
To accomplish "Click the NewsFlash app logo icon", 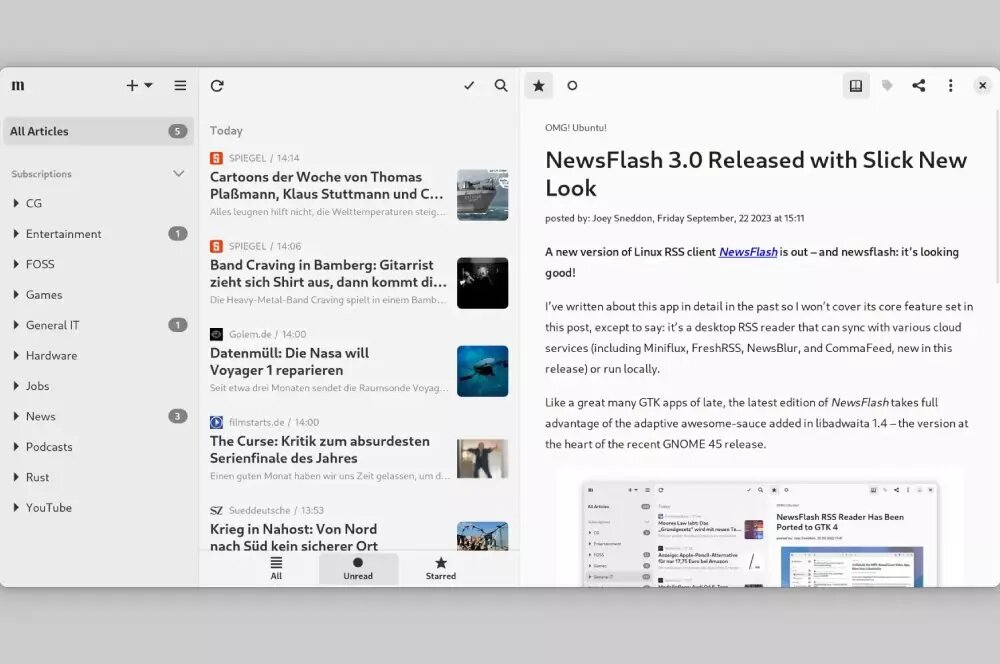I will 18,85.
